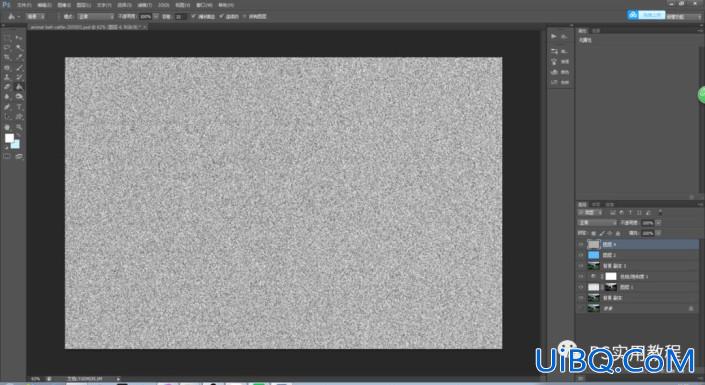
Task: Select the Blur tool
Action: coord(7,96)
